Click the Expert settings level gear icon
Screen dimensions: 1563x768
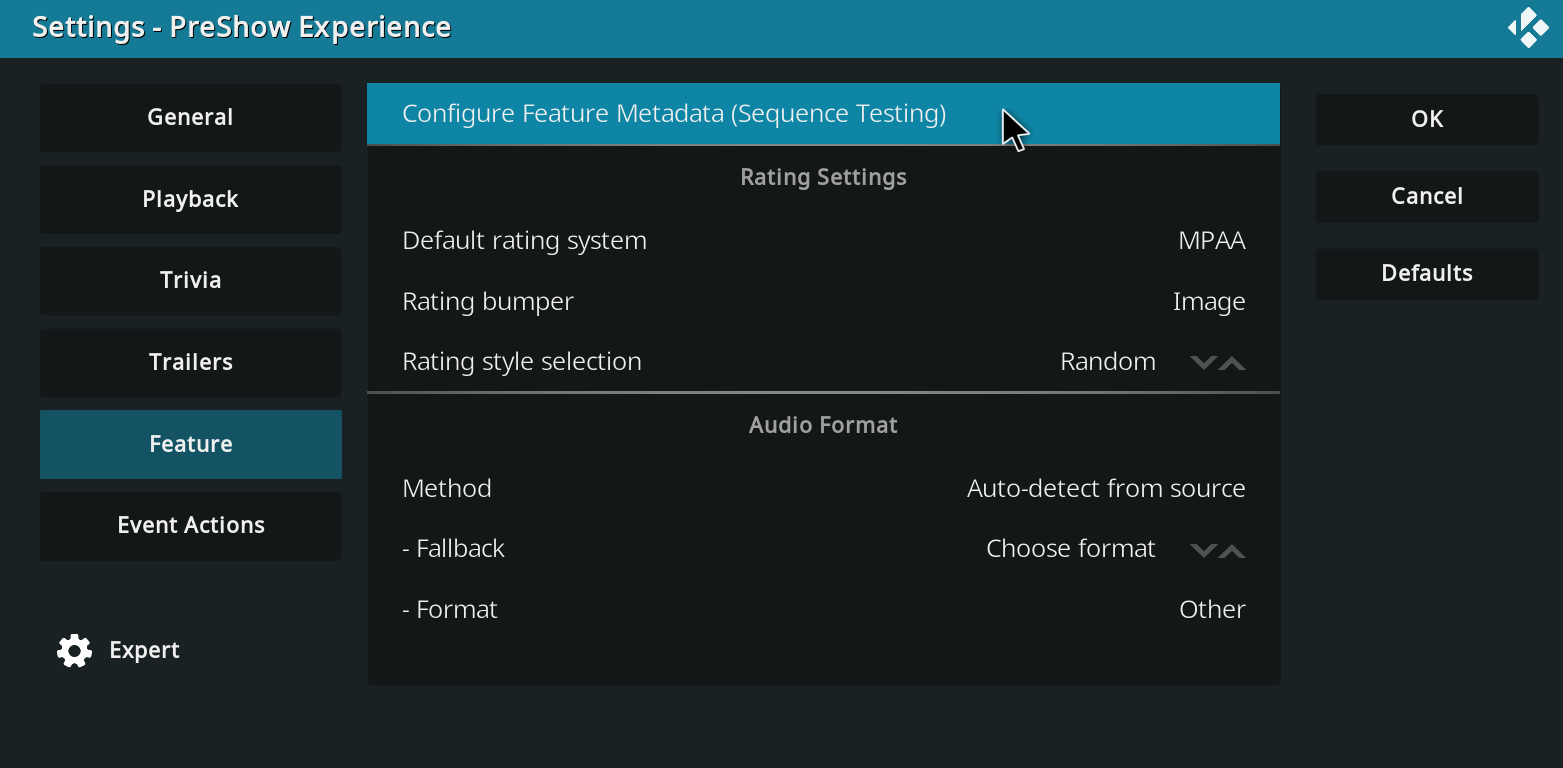pos(74,650)
